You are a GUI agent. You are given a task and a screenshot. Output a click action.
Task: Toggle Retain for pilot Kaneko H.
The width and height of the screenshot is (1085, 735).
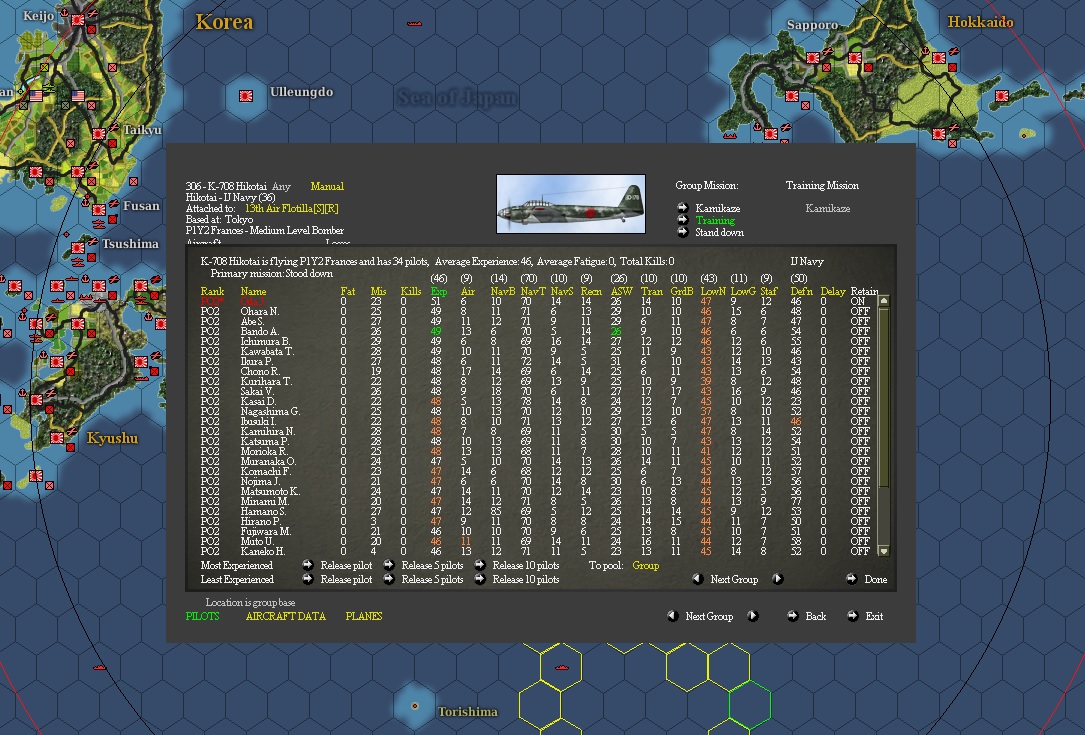click(x=859, y=551)
